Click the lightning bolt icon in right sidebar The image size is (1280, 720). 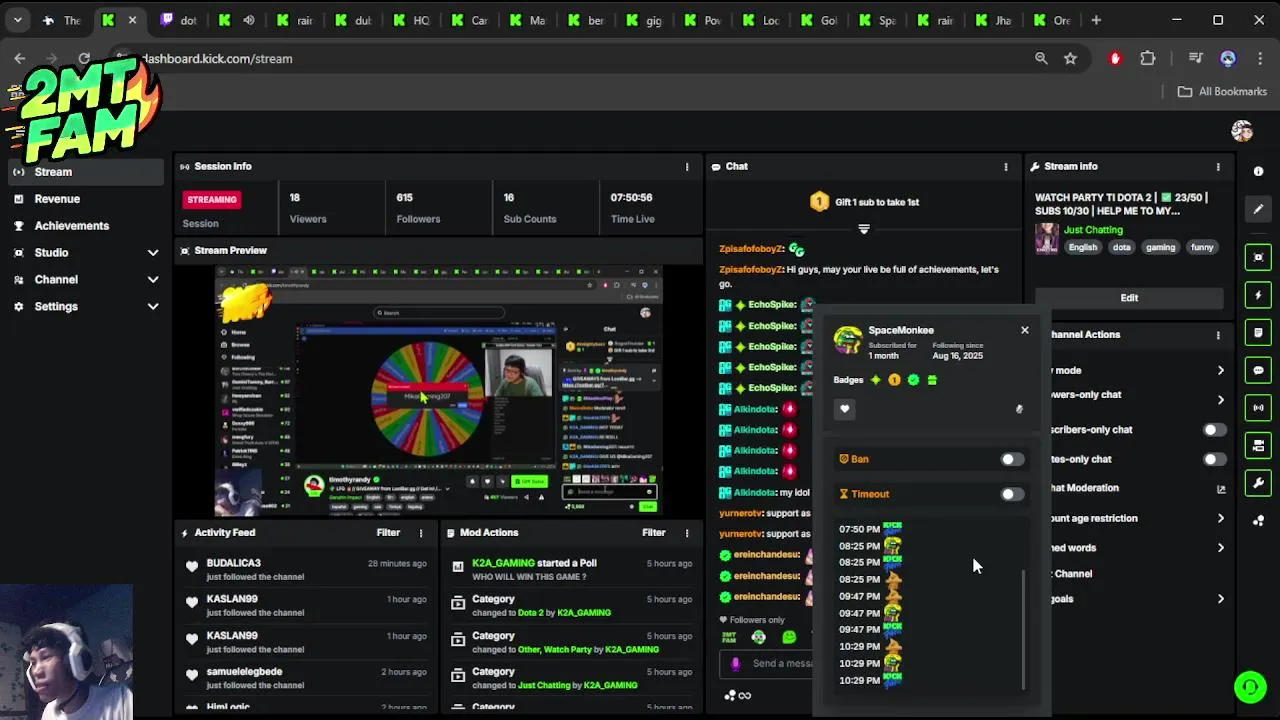1258,295
